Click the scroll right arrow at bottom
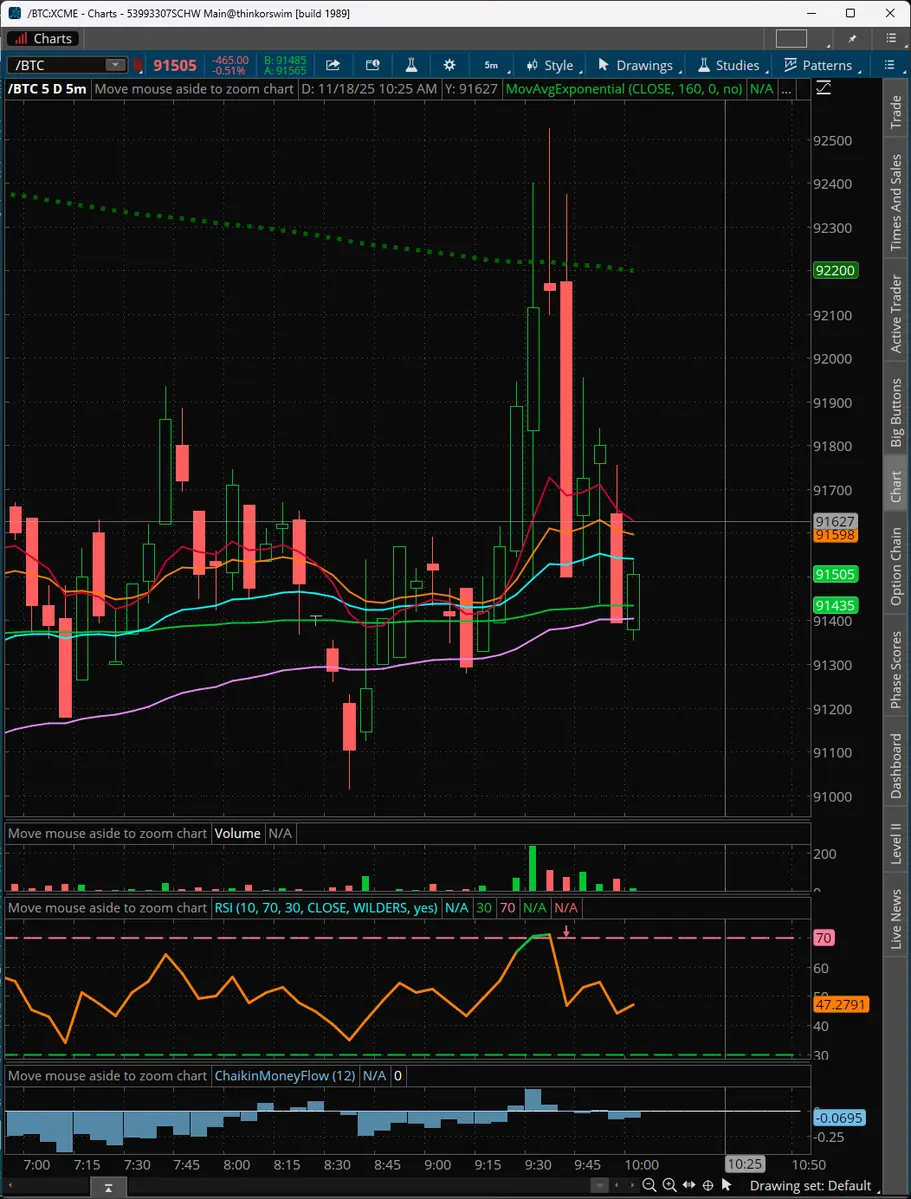 pyautogui.click(x=630, y=1185)
